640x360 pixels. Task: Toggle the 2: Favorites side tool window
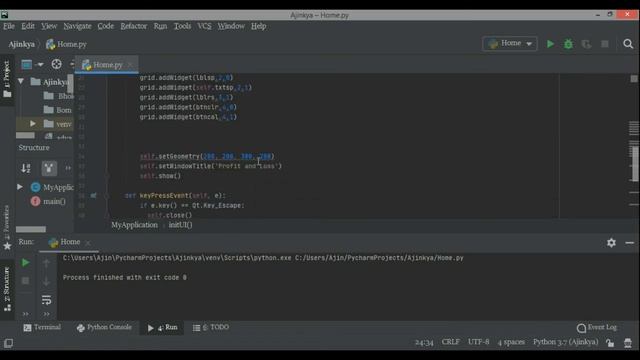(7, 227)
